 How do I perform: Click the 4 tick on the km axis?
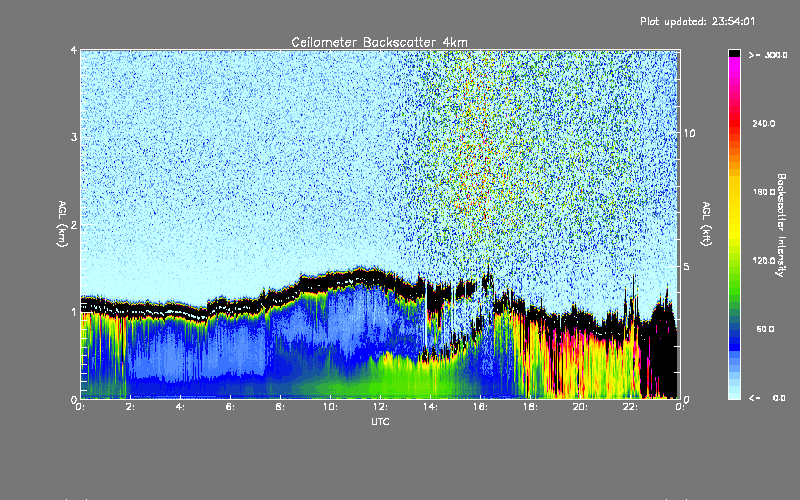point(74,50)
